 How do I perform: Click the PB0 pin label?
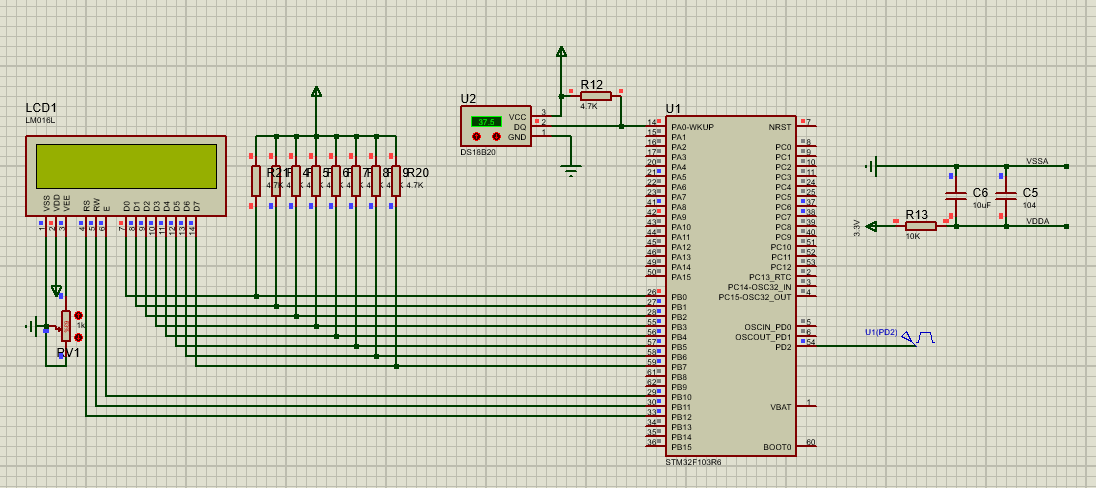[x=679, y=297]
